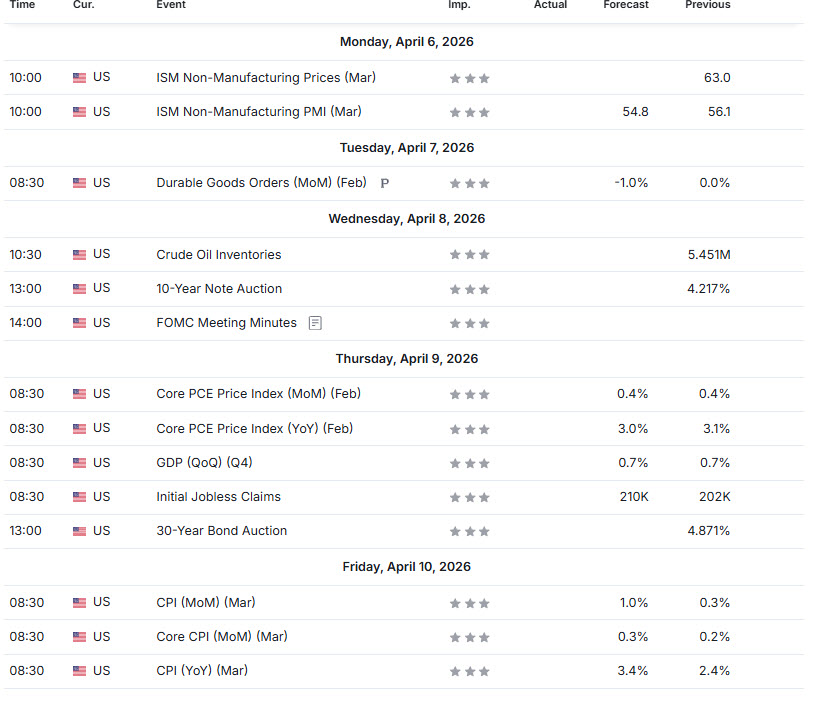Click the Thursday, April 9, 2026 date row

click(406, 359)
